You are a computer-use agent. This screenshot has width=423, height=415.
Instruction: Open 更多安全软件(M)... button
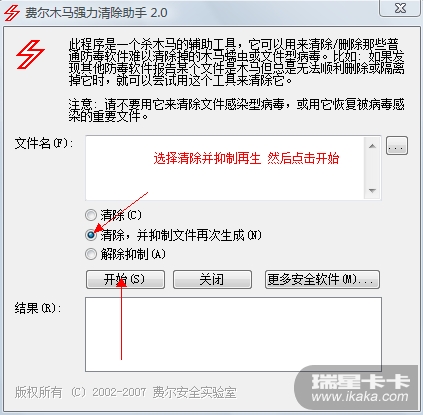[322, 279]
